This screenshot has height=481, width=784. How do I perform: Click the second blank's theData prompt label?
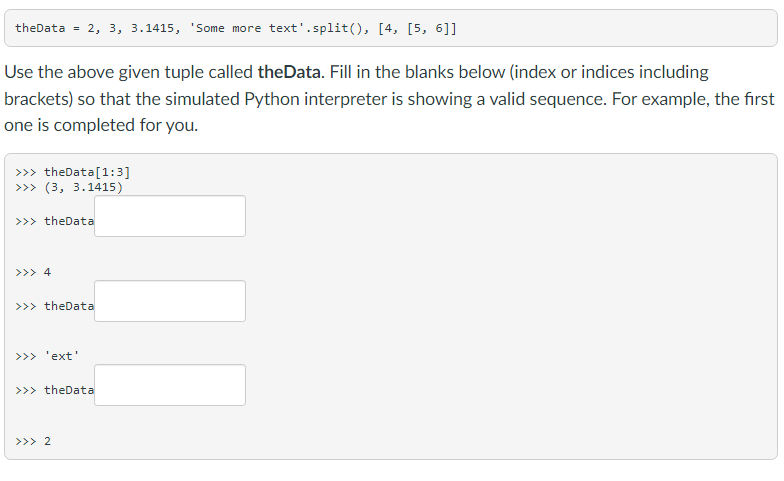point(69,306)
